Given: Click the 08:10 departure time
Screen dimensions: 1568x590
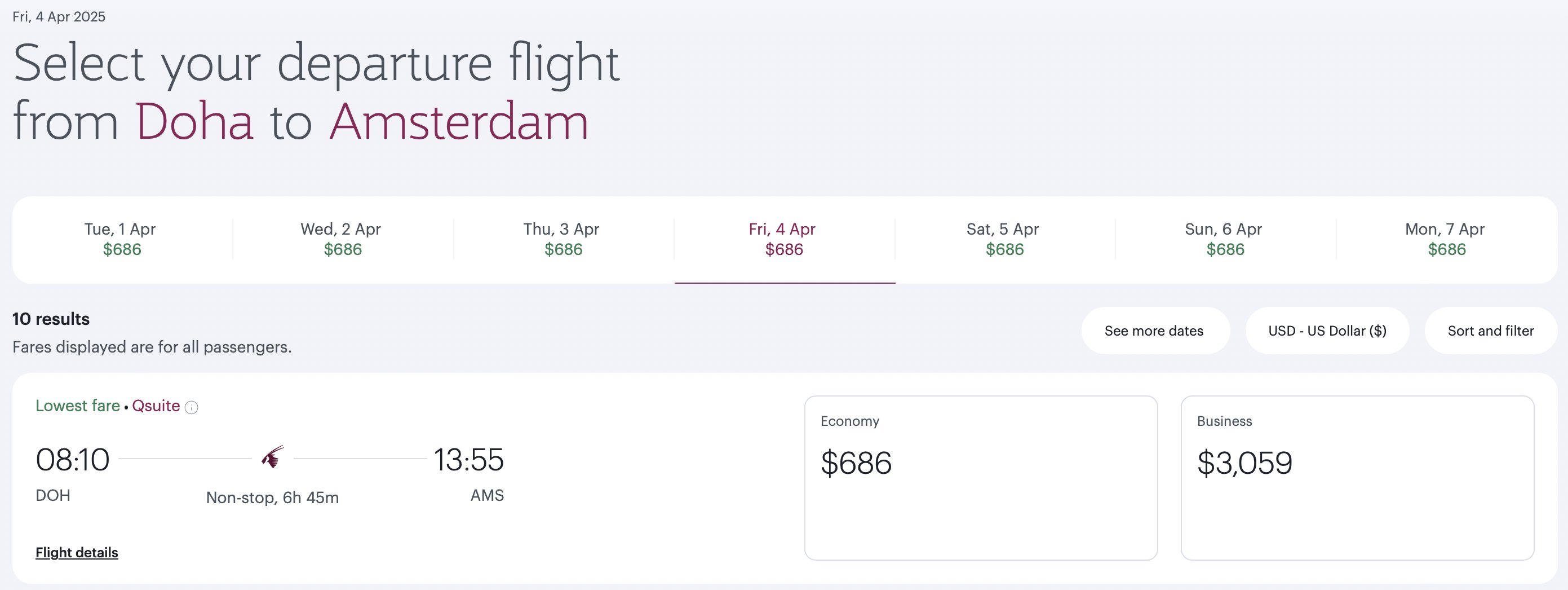Looking at the screenshot, I should tap(73, 460).
